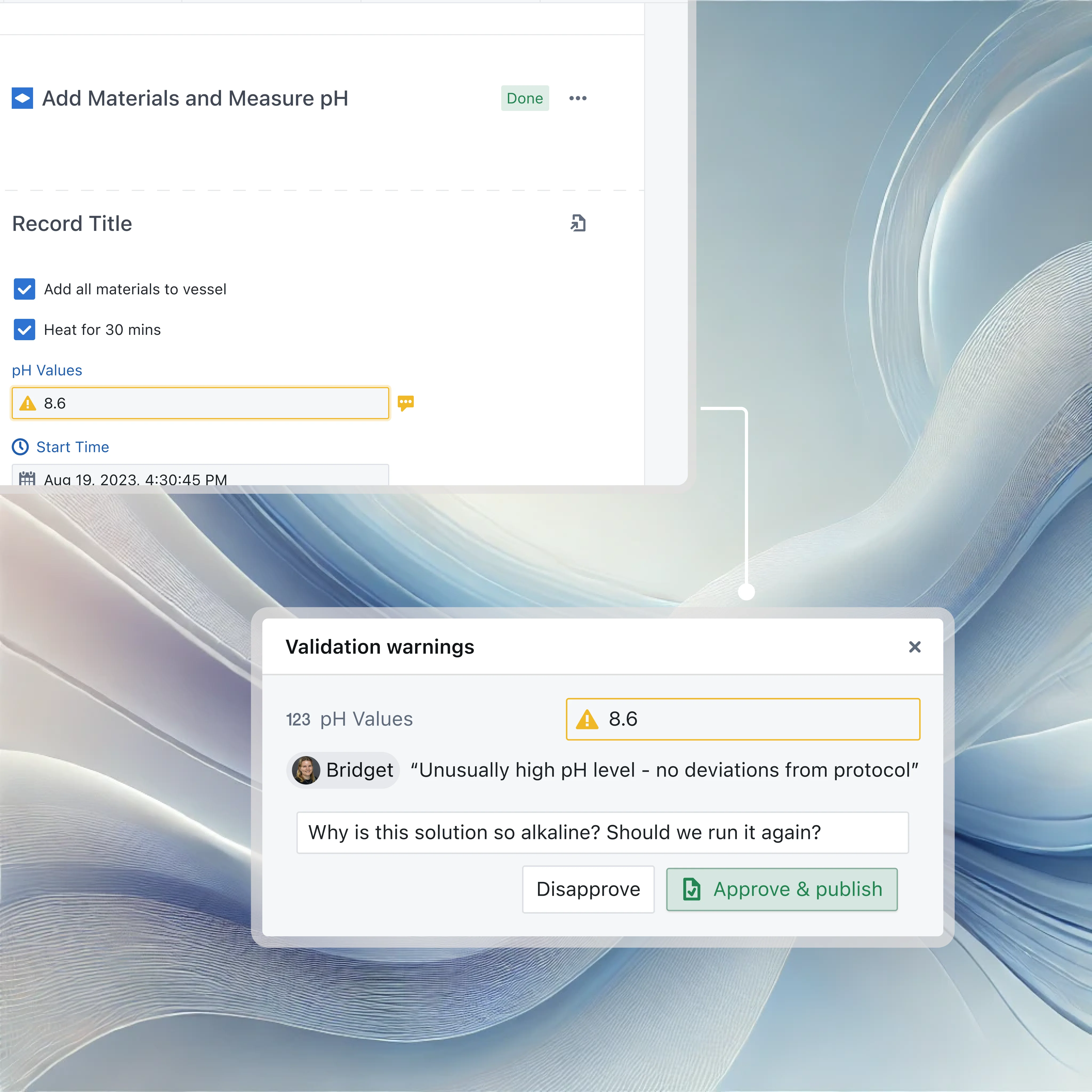Image resolution: width=1092 pixels, height=1092 pixels.
Task: Click the Add Materials and Measure pH title
Action: pyautogui.click(x=195, y=98)
